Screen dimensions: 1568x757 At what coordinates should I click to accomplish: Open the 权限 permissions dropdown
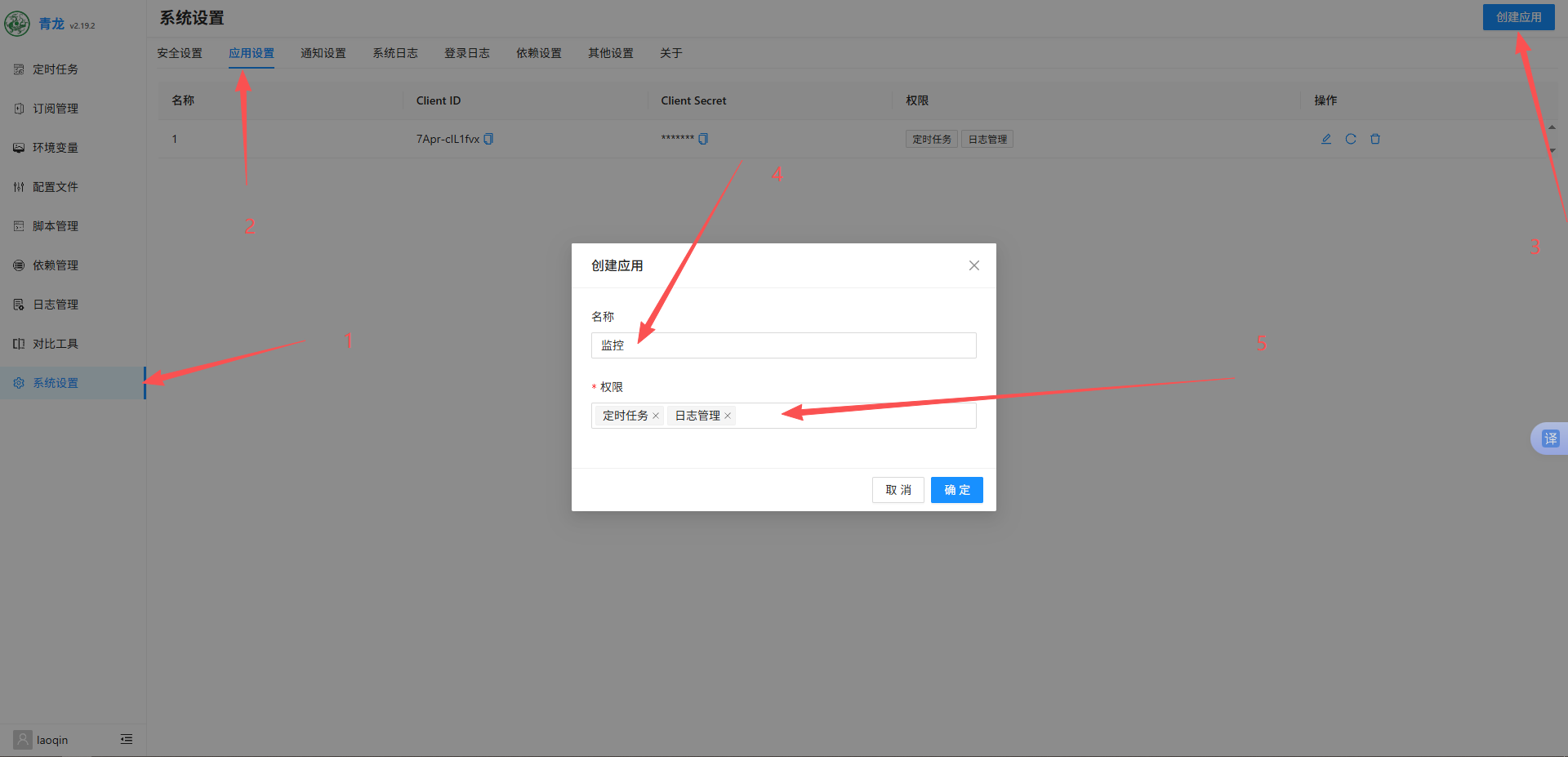[x=853, y=416]
